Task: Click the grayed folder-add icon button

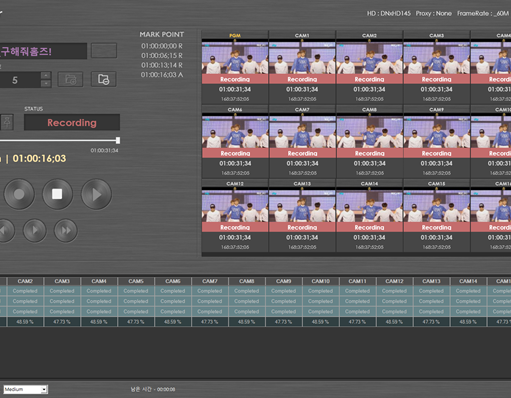Action: 70,79
